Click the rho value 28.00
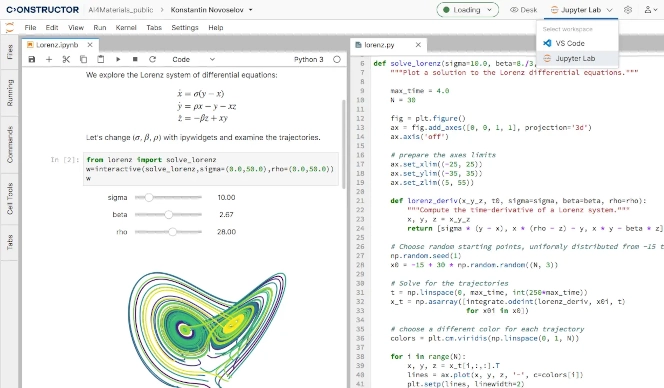The width and height of the screenshot is (664, 388). click(226, 232)
